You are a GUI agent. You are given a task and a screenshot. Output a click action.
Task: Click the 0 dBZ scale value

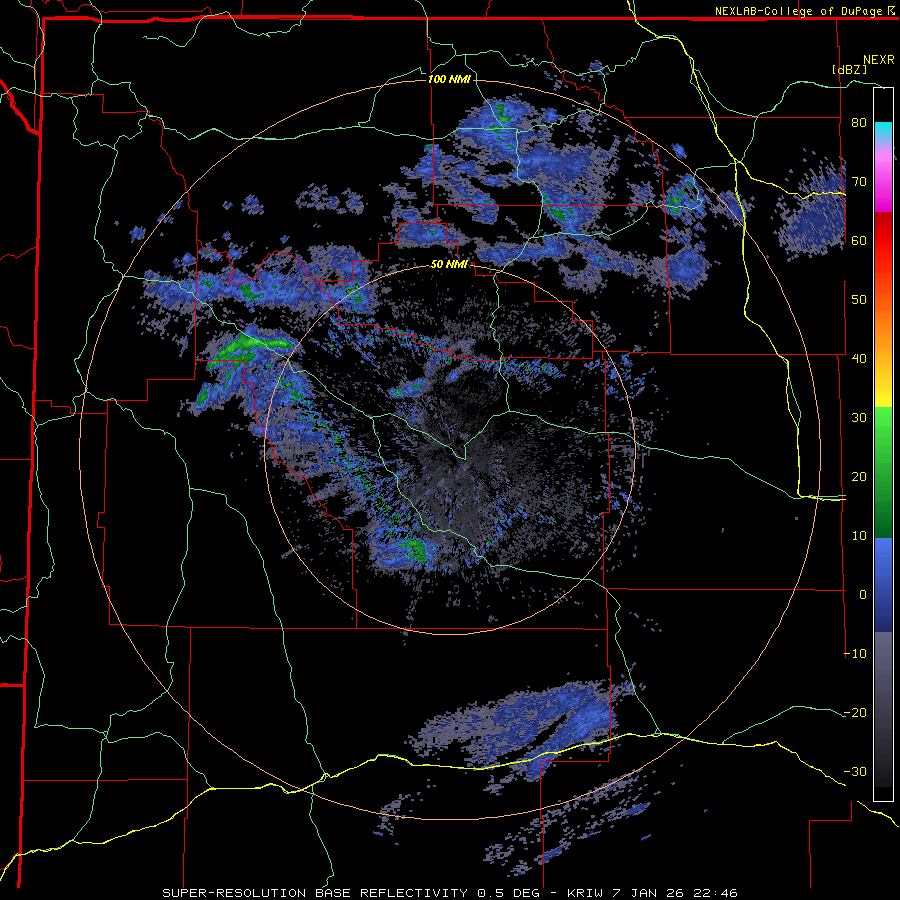coord(863,595)
